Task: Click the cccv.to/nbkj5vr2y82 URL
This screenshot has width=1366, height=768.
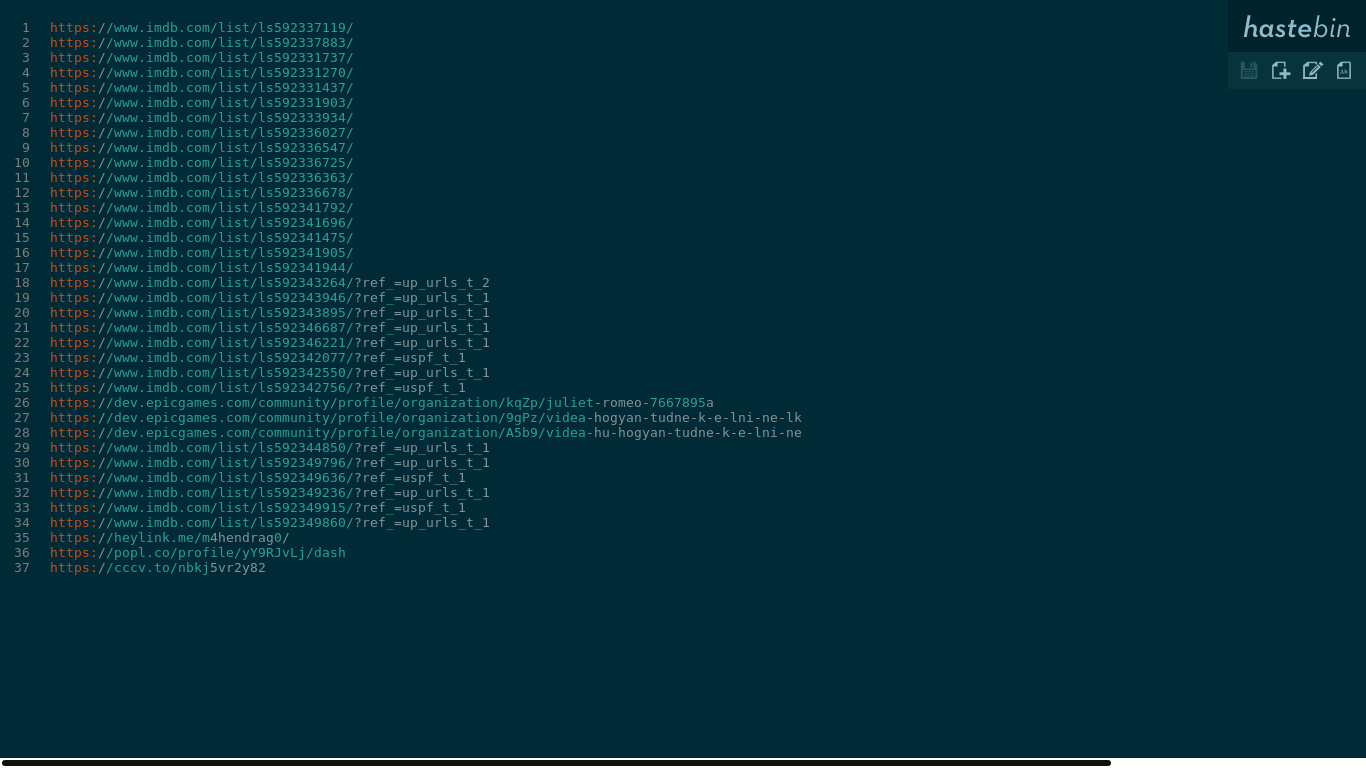Action: tap(158, 568)
